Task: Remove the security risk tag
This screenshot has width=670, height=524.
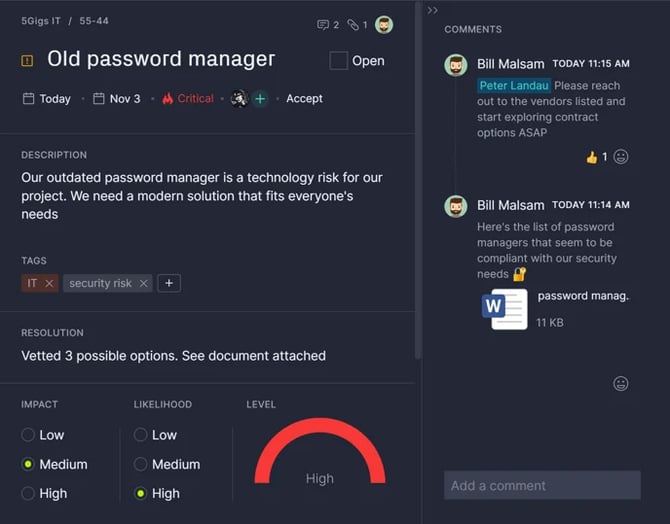Action: [144, 283]
